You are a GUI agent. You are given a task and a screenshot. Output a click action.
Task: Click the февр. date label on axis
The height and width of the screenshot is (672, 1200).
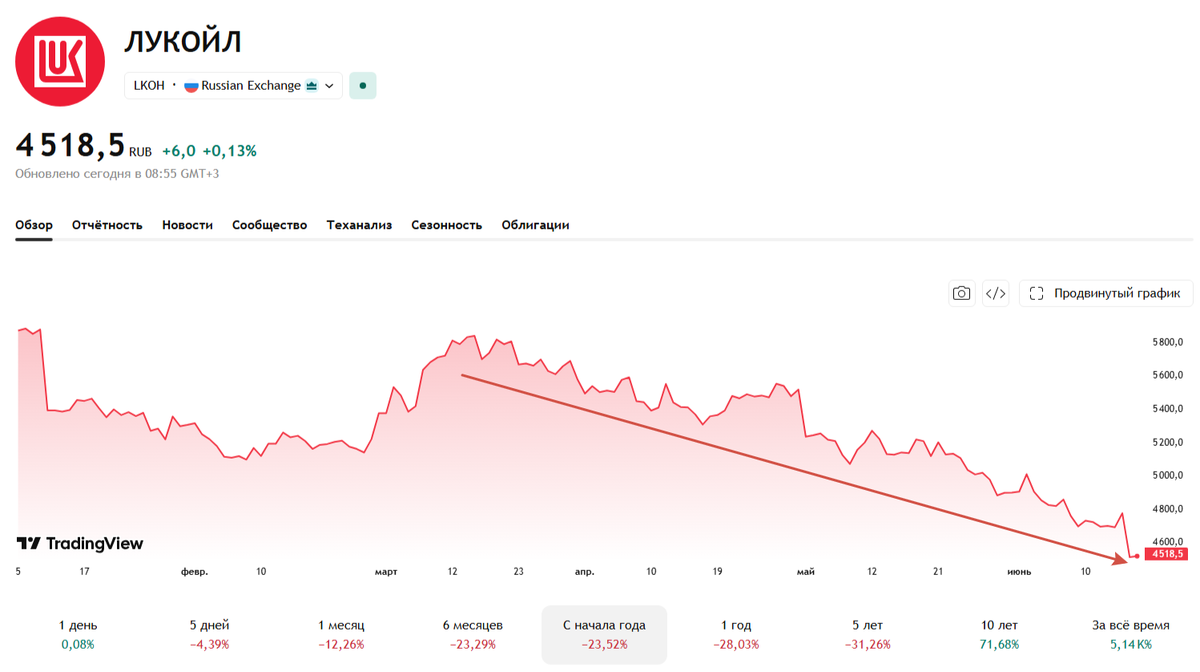pyautogui.click(x=194, y=572)
